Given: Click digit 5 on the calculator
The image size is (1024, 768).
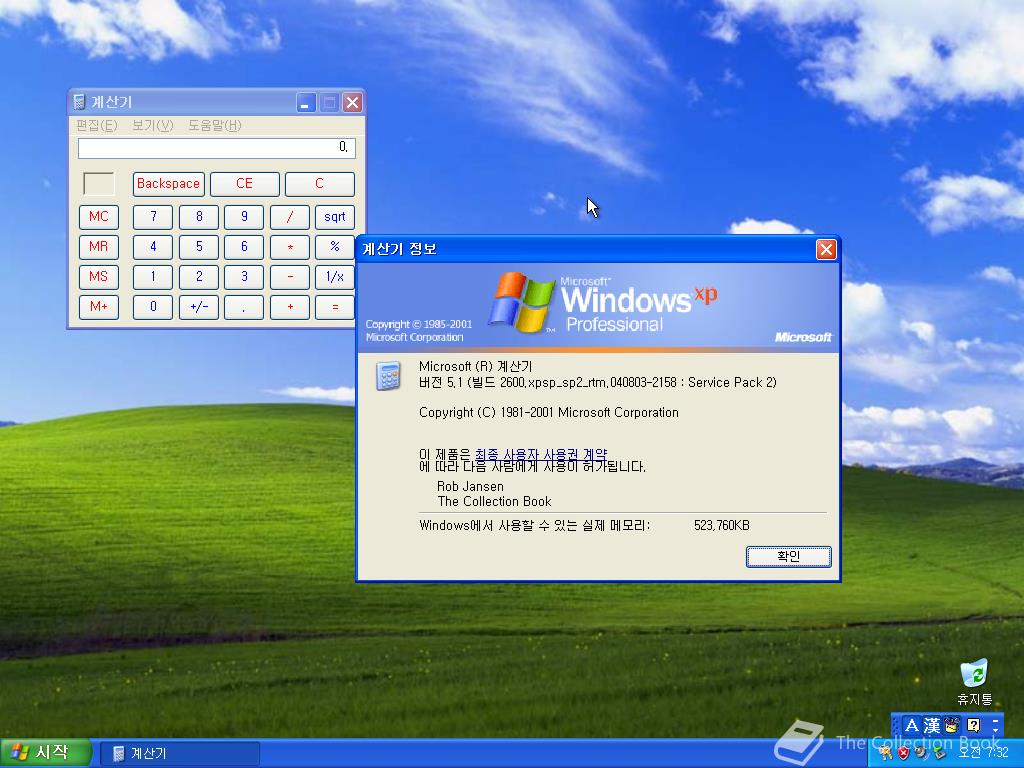Looking at the screenshot, I should coord(199,247).
